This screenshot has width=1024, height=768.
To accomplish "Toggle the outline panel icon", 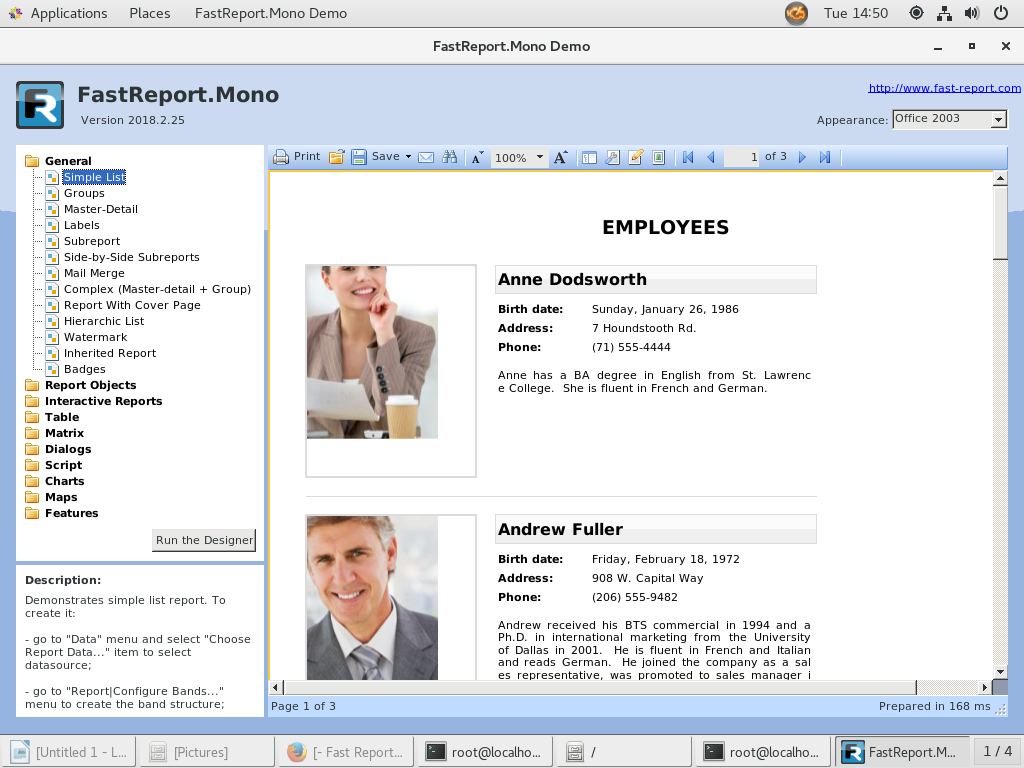I will 589,157.
